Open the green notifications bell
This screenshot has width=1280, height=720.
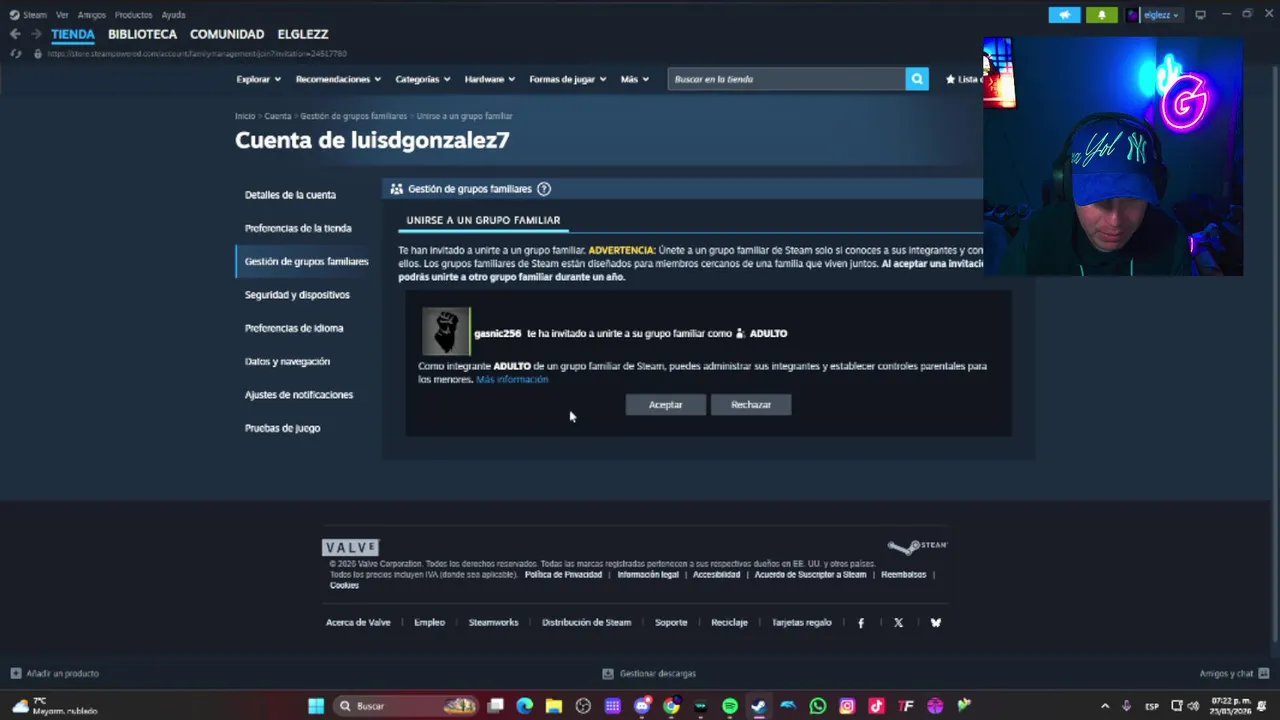click(x=1102, y=15)
